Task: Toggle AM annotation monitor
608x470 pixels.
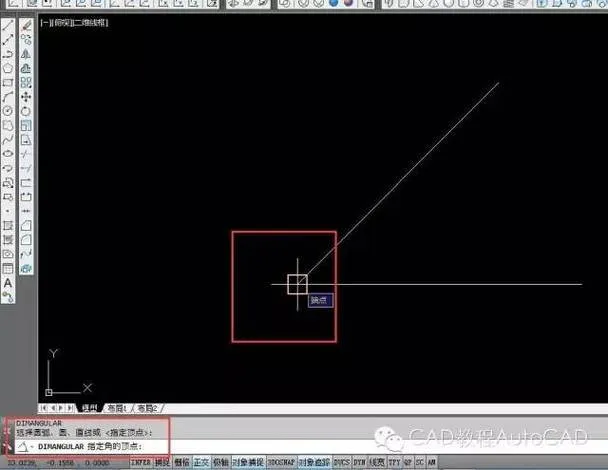Action: pos(432,462)
